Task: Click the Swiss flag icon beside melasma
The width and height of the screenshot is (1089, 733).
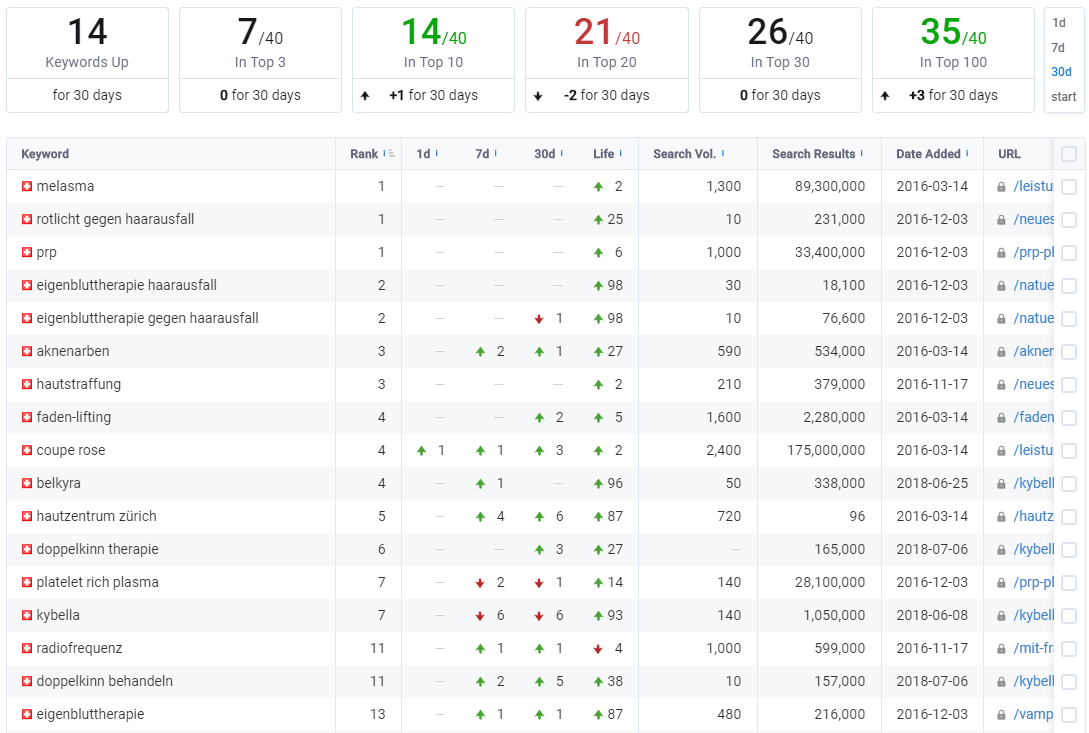Action: click(x=27, y=186)
